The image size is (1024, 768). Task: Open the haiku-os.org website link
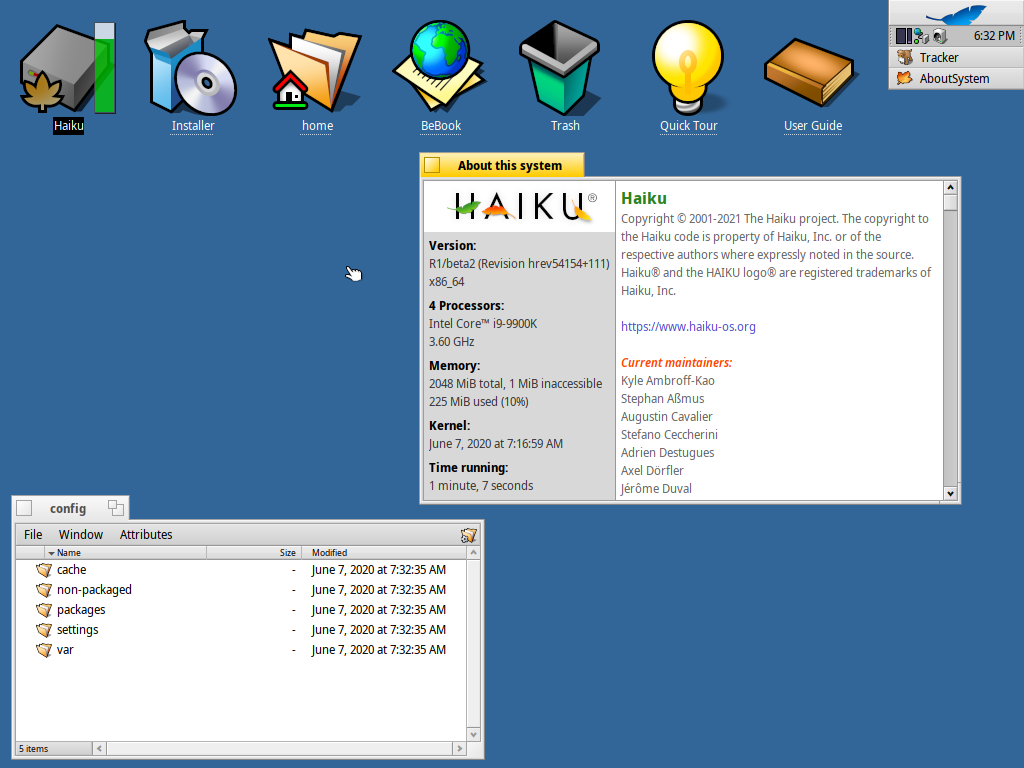[688, 327]
